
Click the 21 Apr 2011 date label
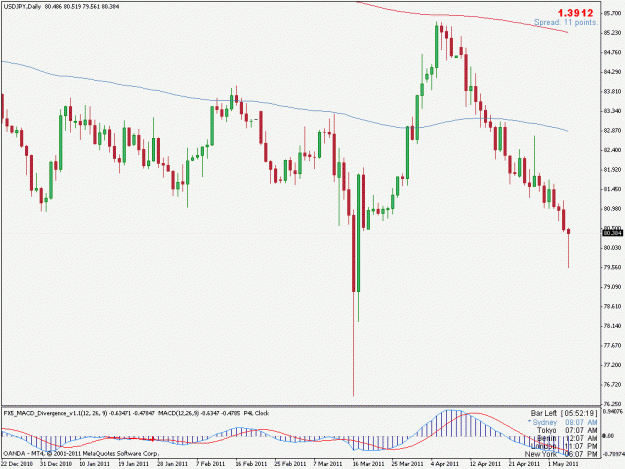click(x=524, y=464)
